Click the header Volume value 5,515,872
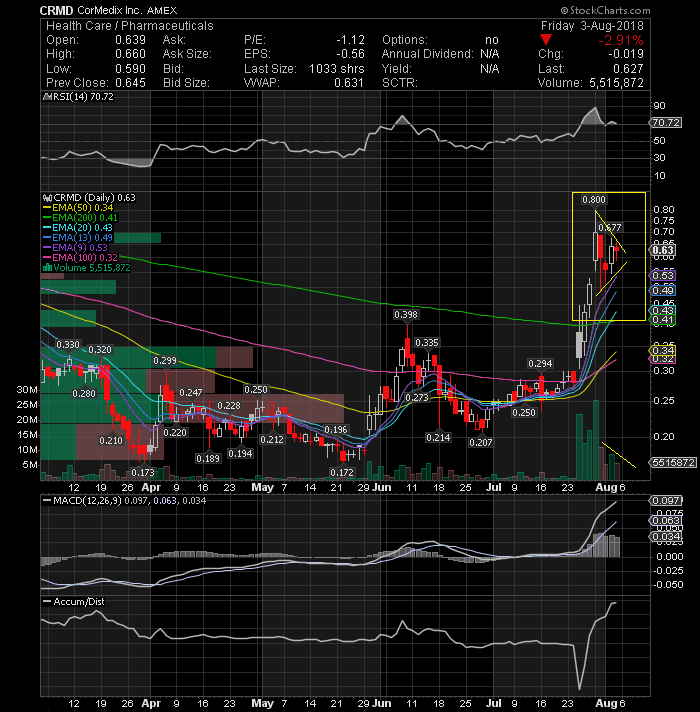This screenshot has width=700, height=712. 616,83
